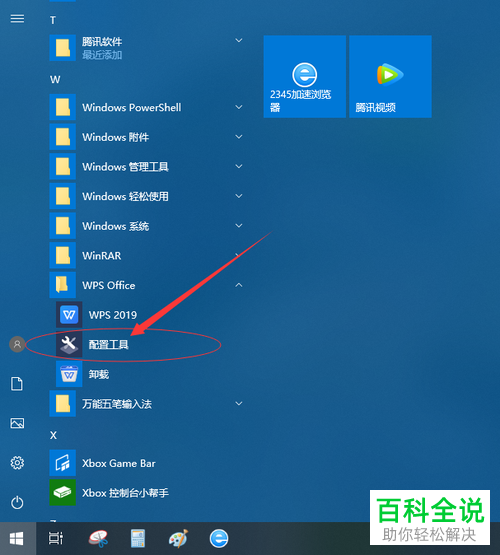Viewport: 500px width, 555px height.
Task: Expand the 腾讯软件 group chevron
Action: [239, 41]
